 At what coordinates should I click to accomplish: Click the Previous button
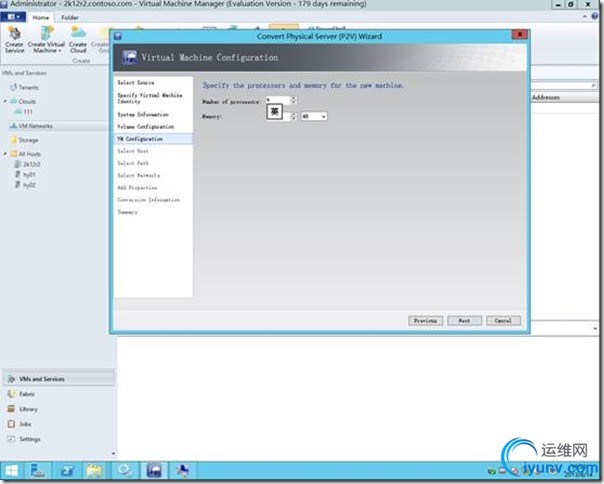425,321
